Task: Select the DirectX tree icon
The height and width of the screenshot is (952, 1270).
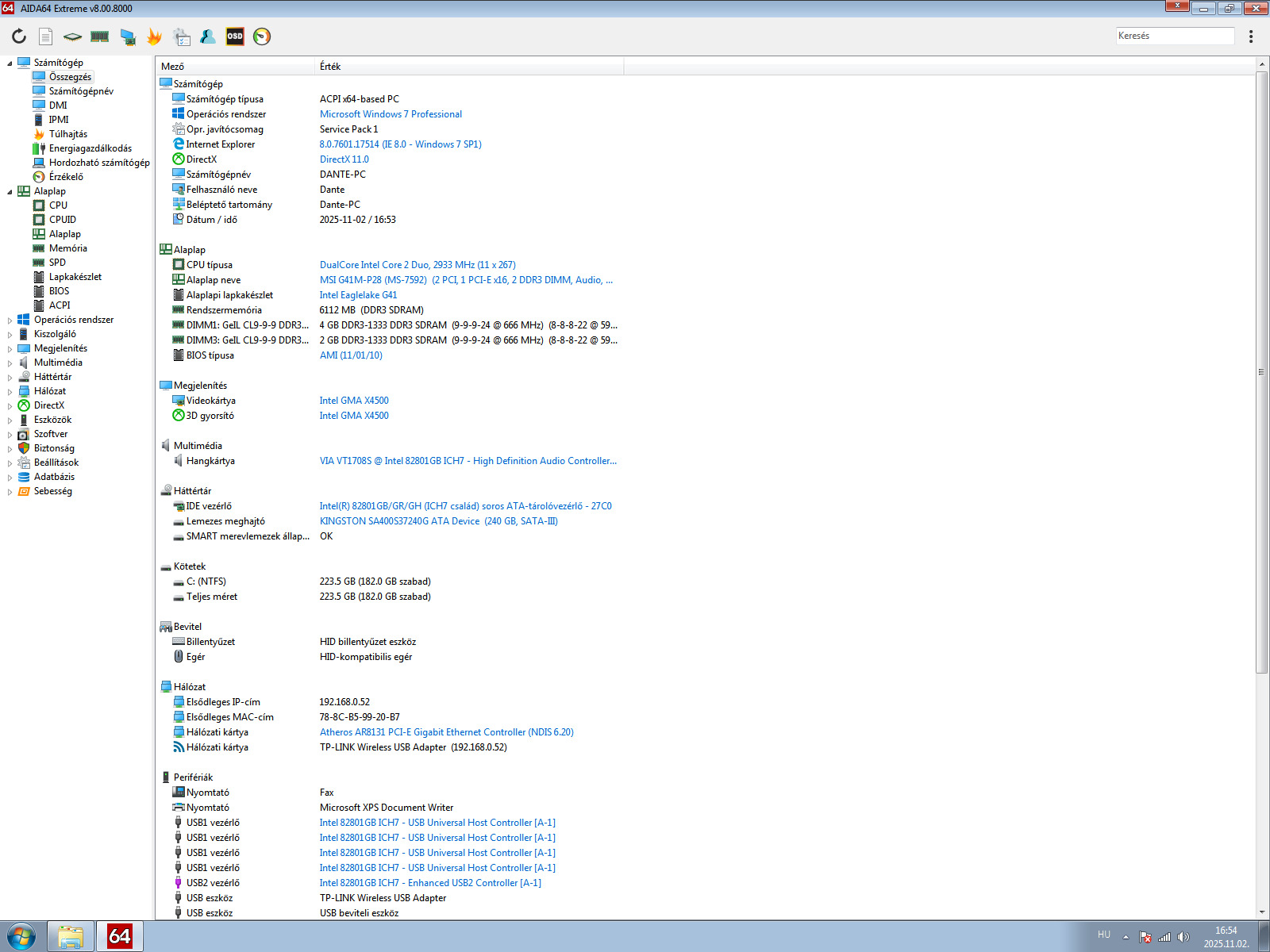Action: click(x=24, y=405)
